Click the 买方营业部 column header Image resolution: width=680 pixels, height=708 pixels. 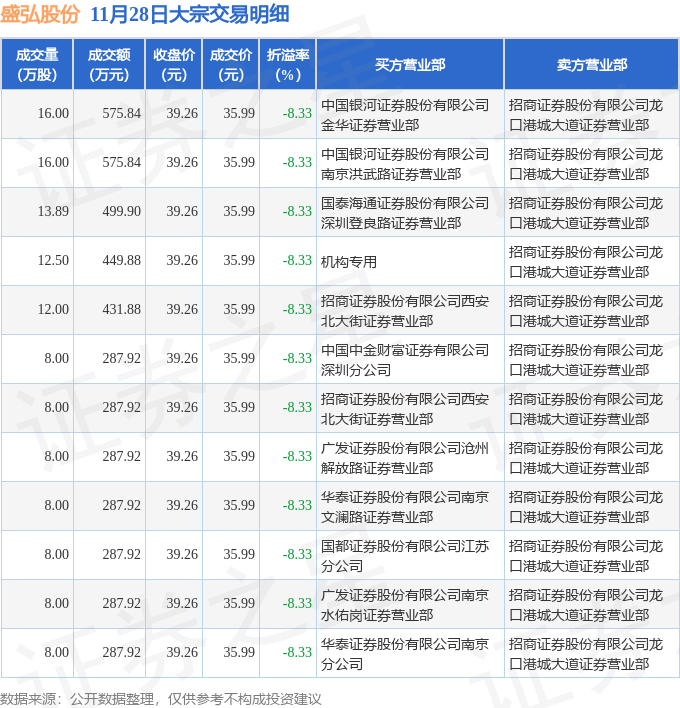[x=410, y=65]
